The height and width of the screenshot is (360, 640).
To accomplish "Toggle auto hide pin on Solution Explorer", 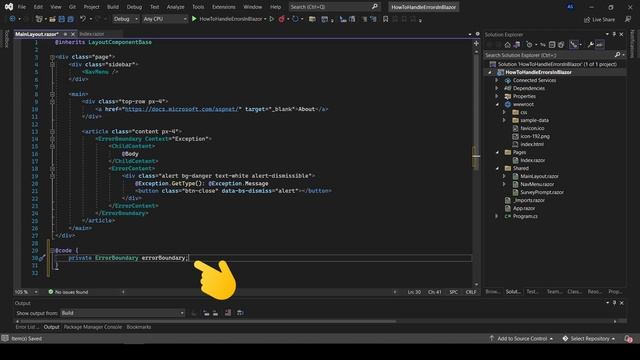I will tap(614, 34).
